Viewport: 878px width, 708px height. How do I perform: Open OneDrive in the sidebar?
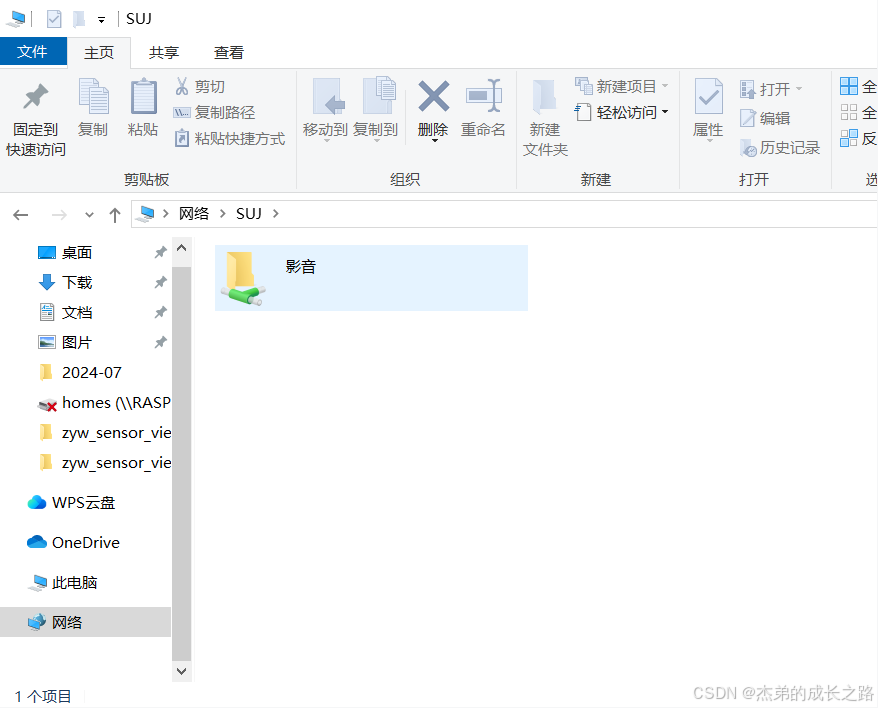[86, 542]
